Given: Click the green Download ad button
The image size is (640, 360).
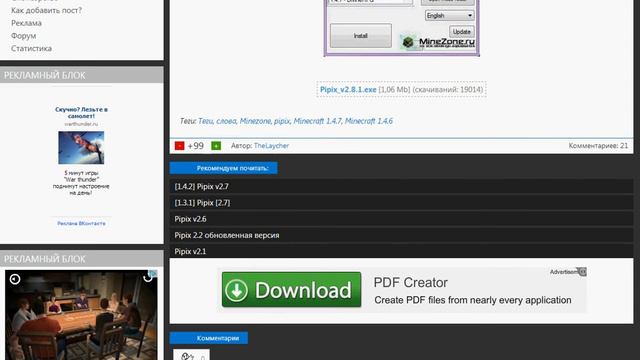Looking at the screenshot, I should pyautogui.click(x=291, y=290).
